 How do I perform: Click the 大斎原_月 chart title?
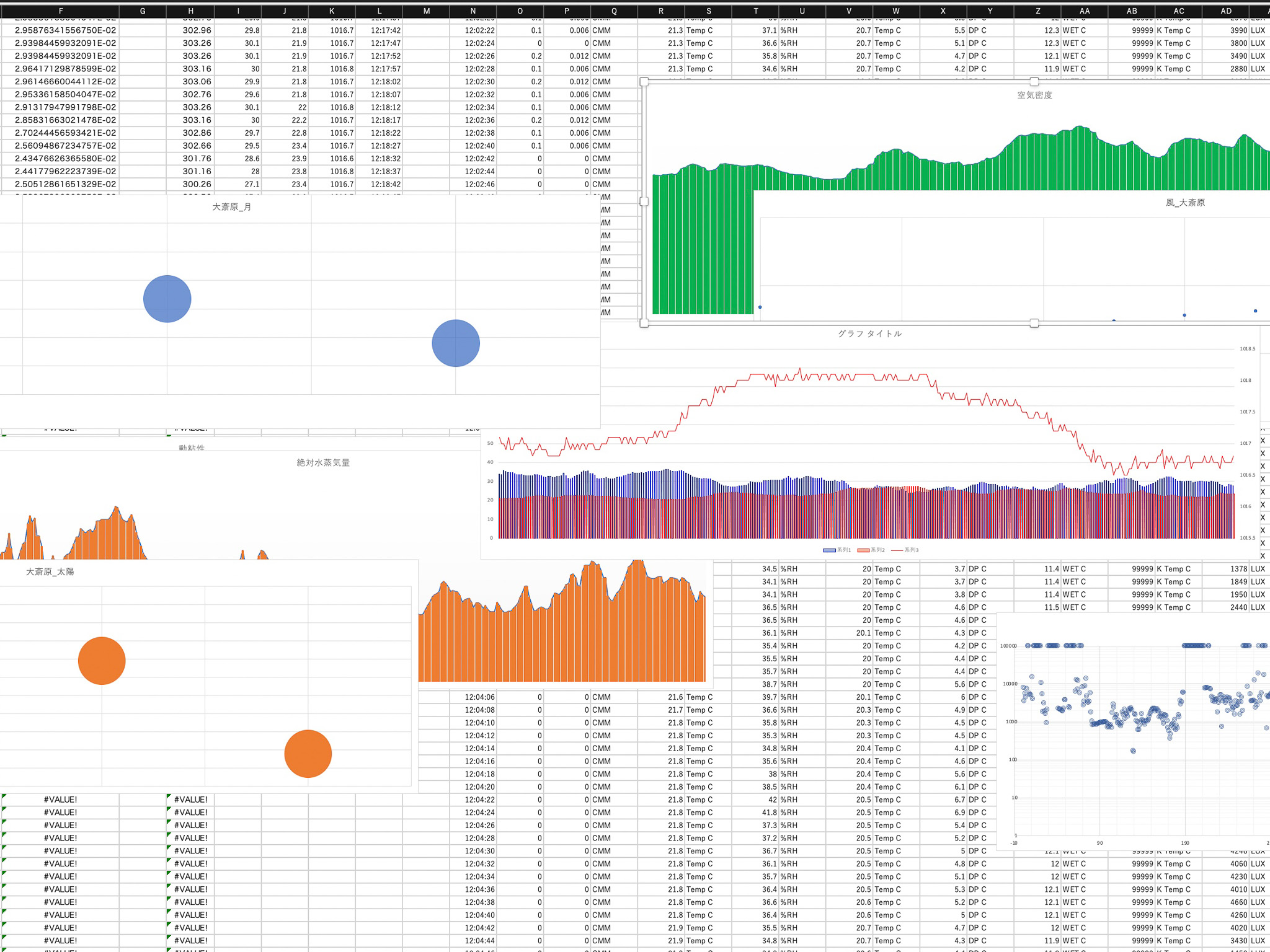click(231, 207)
